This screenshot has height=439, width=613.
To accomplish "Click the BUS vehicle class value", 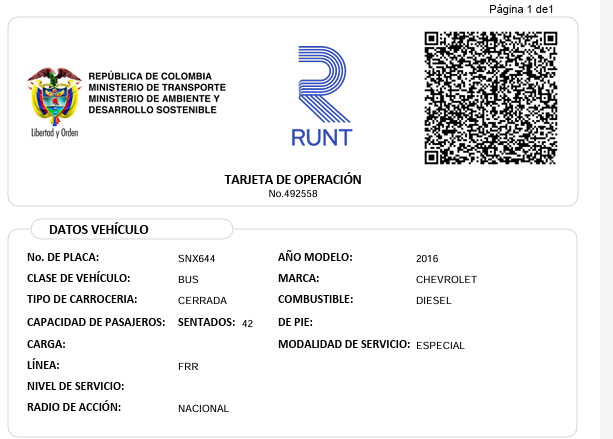I will click(188, 280).
